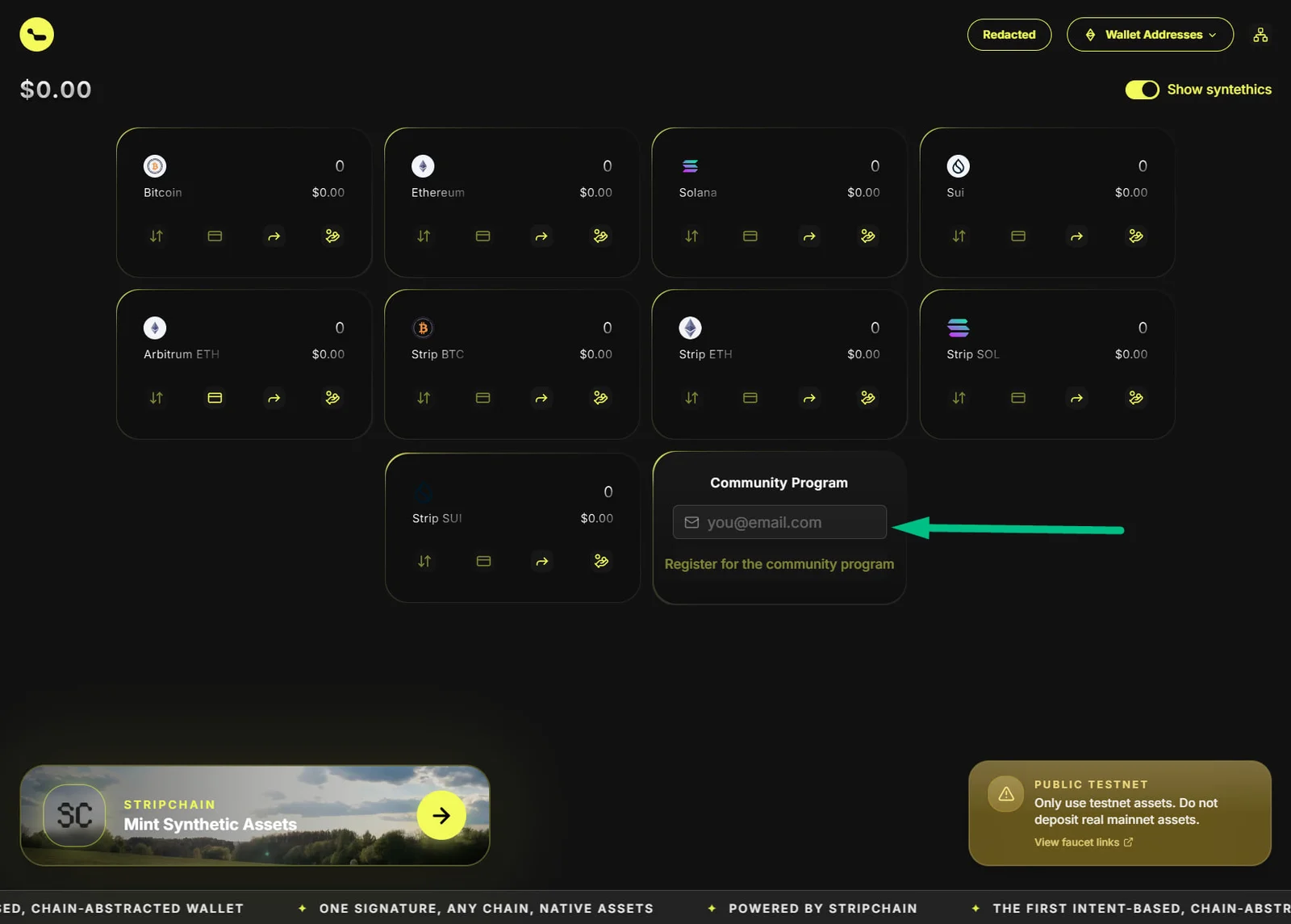Click send arrow on Strip SUI card
Image resolution: width=1291 pixels, height=924 pixels.
point(542,561)
